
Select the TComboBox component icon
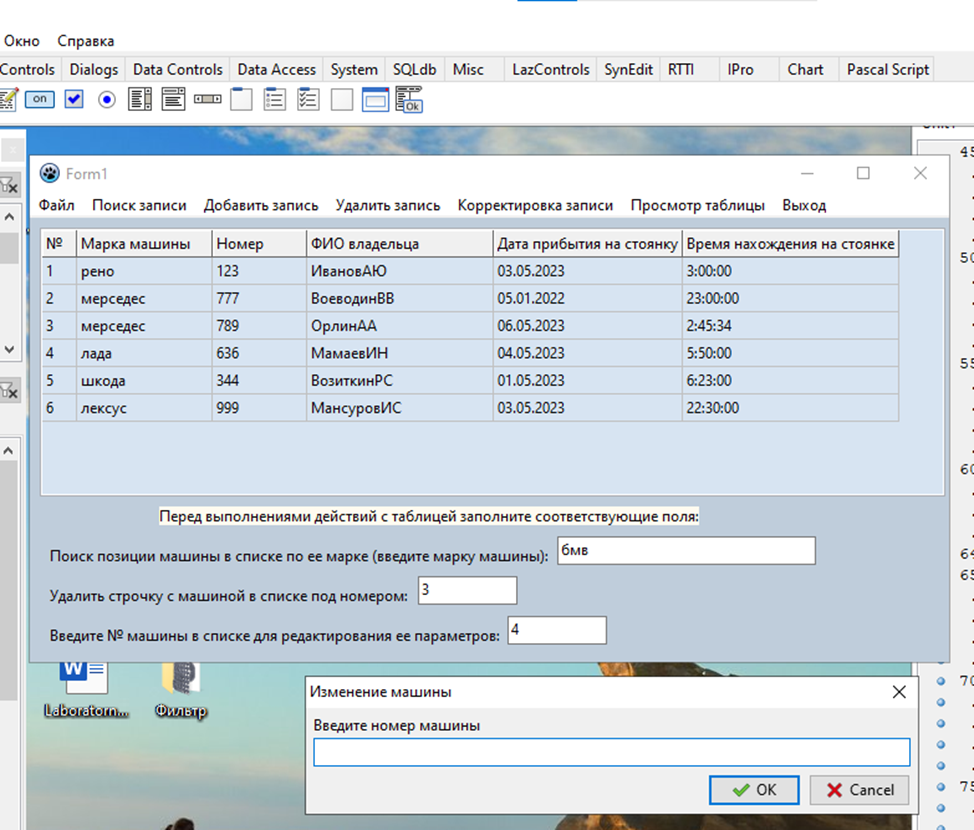tap(174, 99)
